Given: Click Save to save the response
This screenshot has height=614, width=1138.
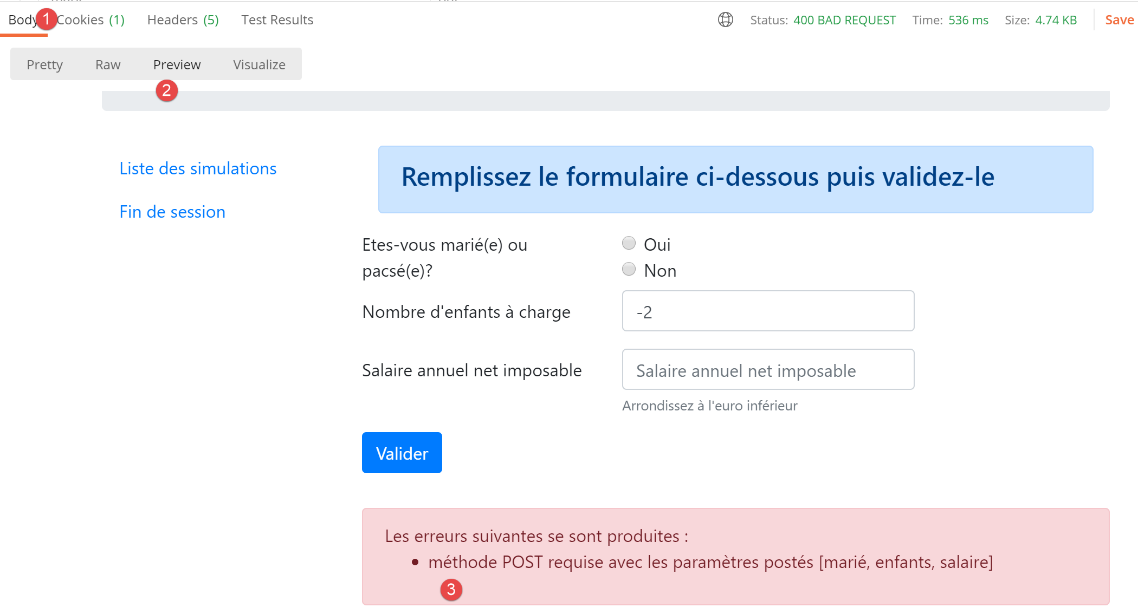Looking at the screenshot, I should click(1119, 20).
